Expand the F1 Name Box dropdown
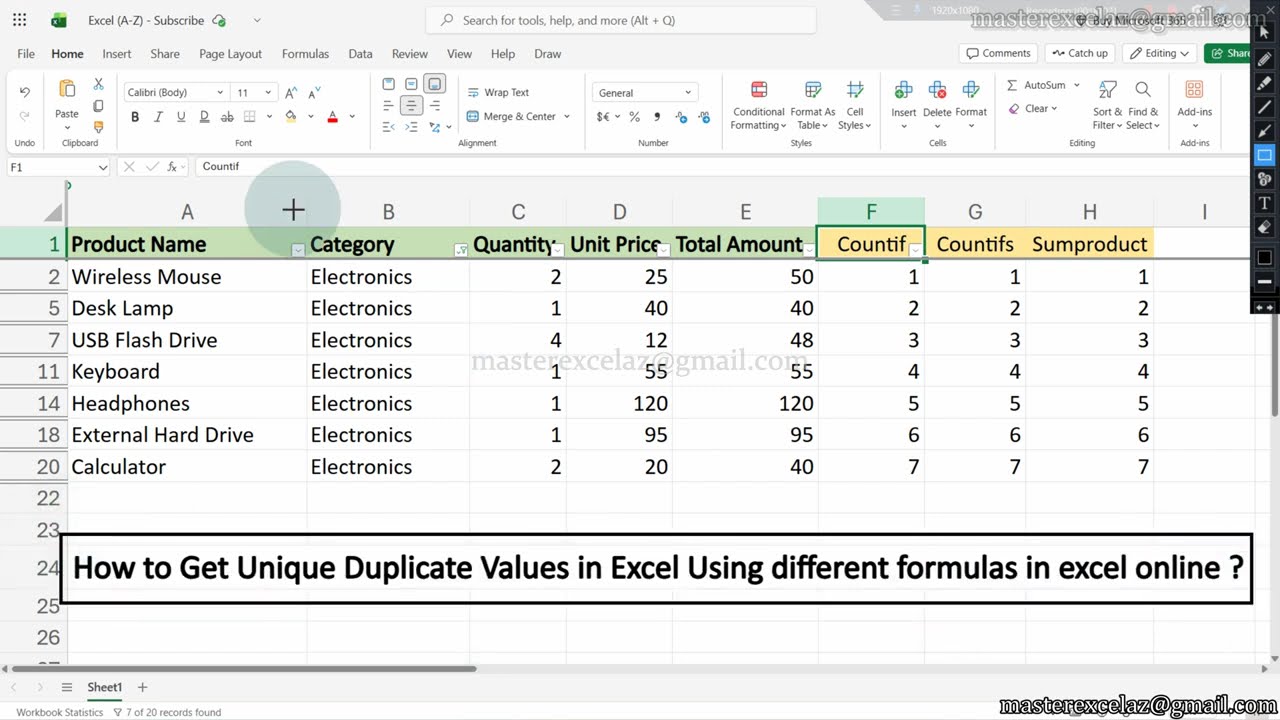 tap(103, 167)
